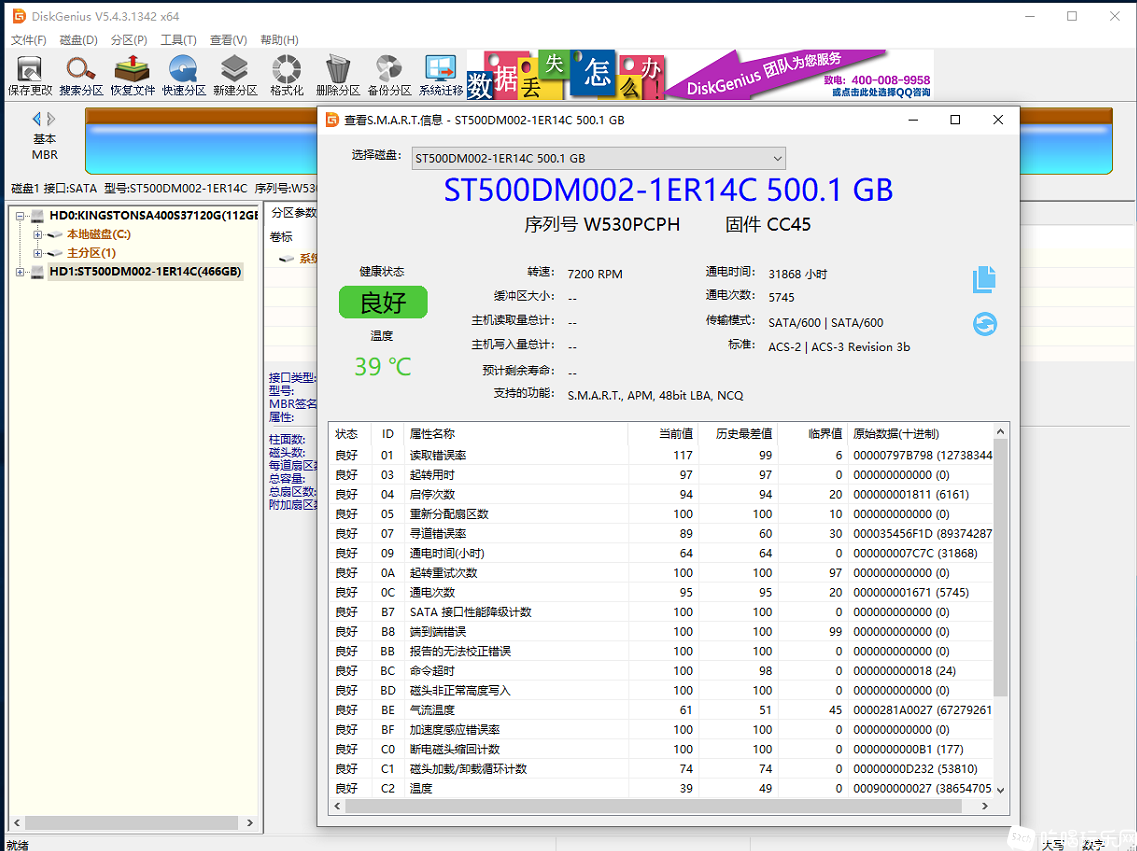The image size is (1137, 851).
Task: Expand the 主分区(1) tree node
Action: point(38,253)
